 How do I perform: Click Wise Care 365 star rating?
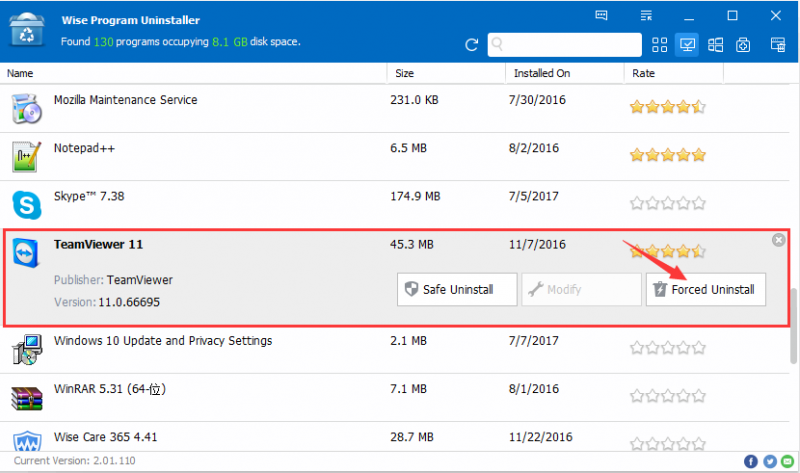pyautogui.click(x=667, y=444)
